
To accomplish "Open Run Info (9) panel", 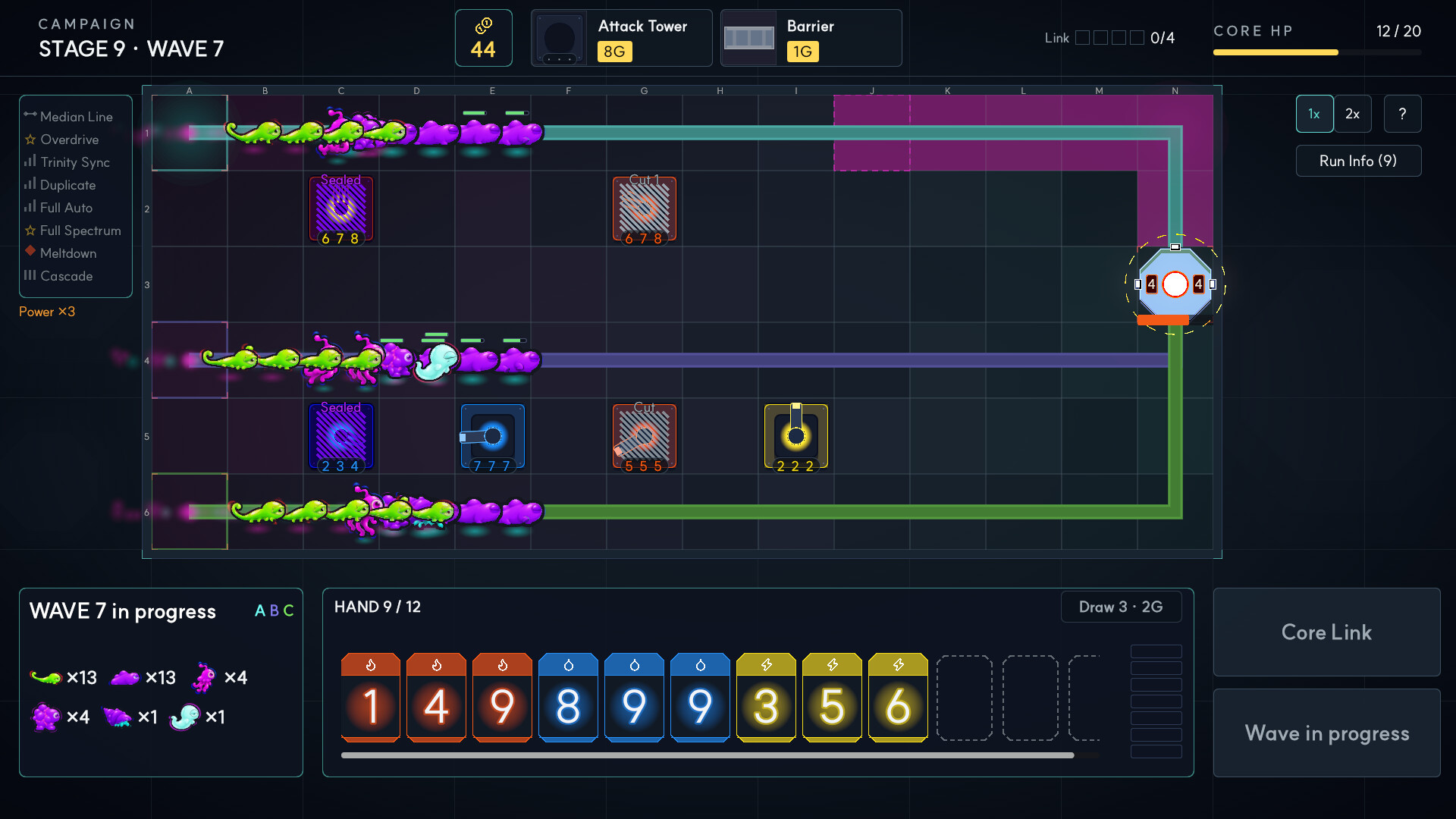I will pyautogui.click(x=1358, y=161).
